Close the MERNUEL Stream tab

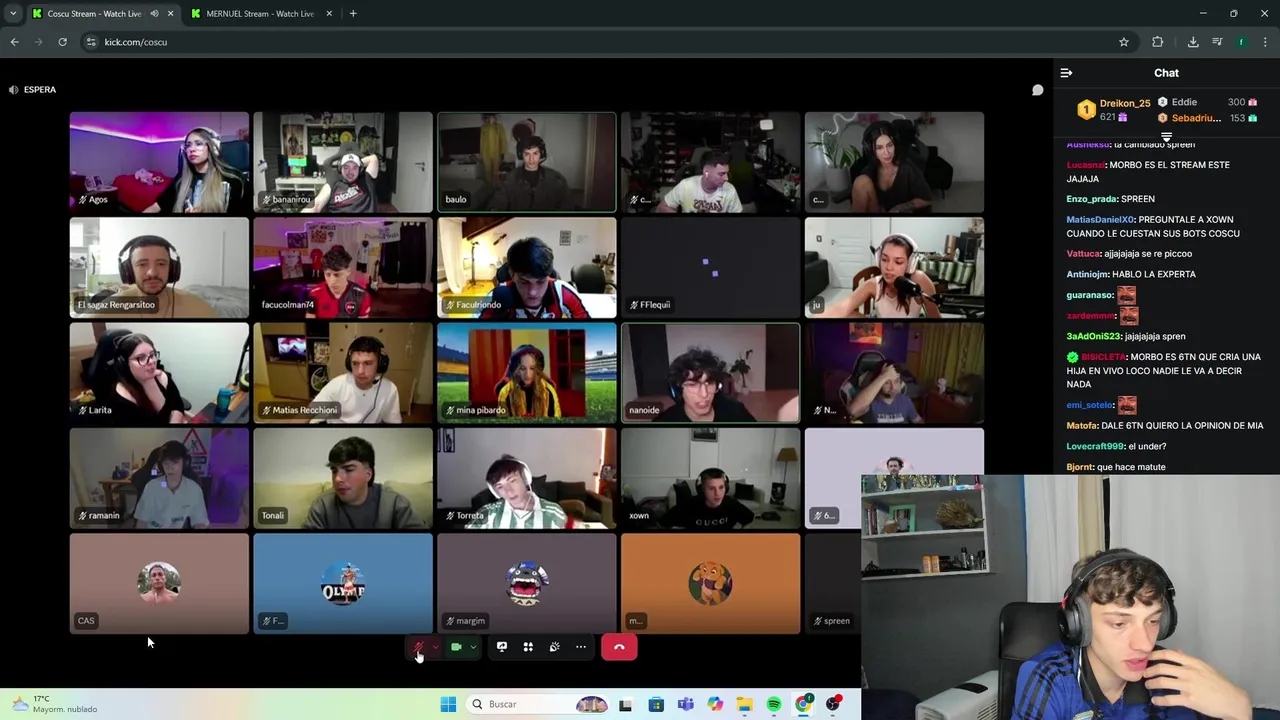pyautogui.click(x=329, y=14)
